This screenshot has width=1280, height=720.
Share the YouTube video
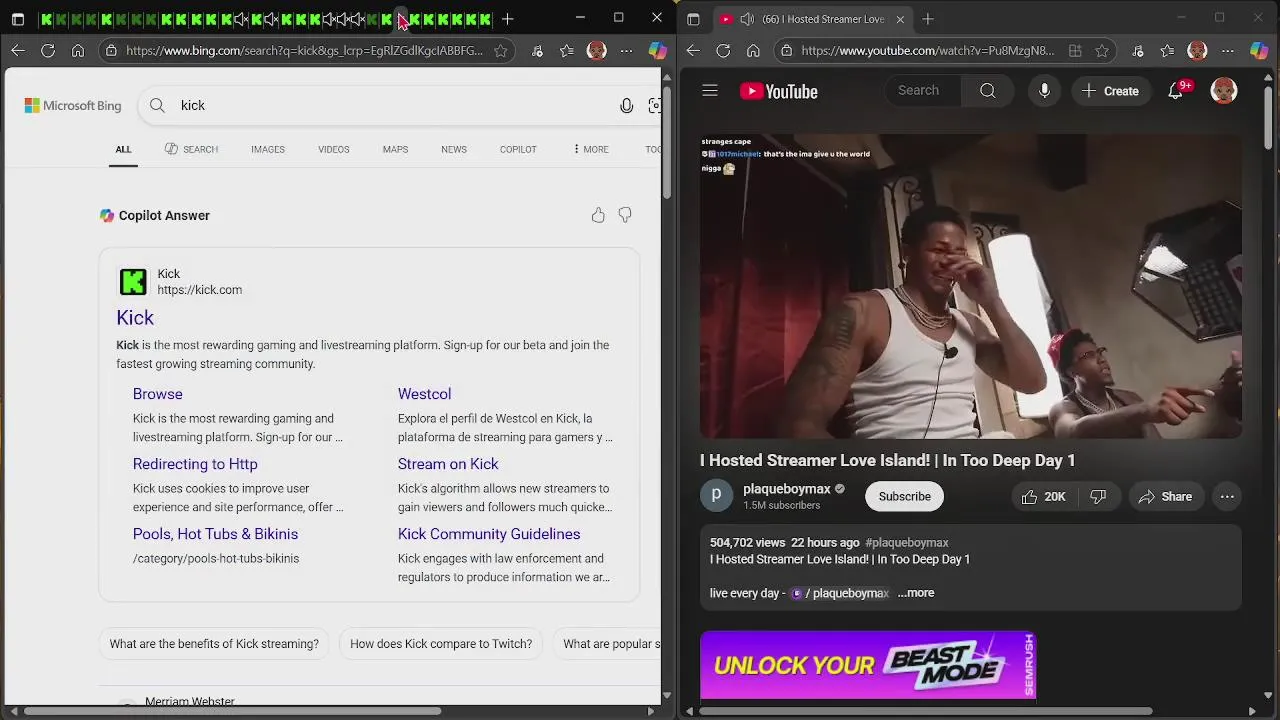1165,496
